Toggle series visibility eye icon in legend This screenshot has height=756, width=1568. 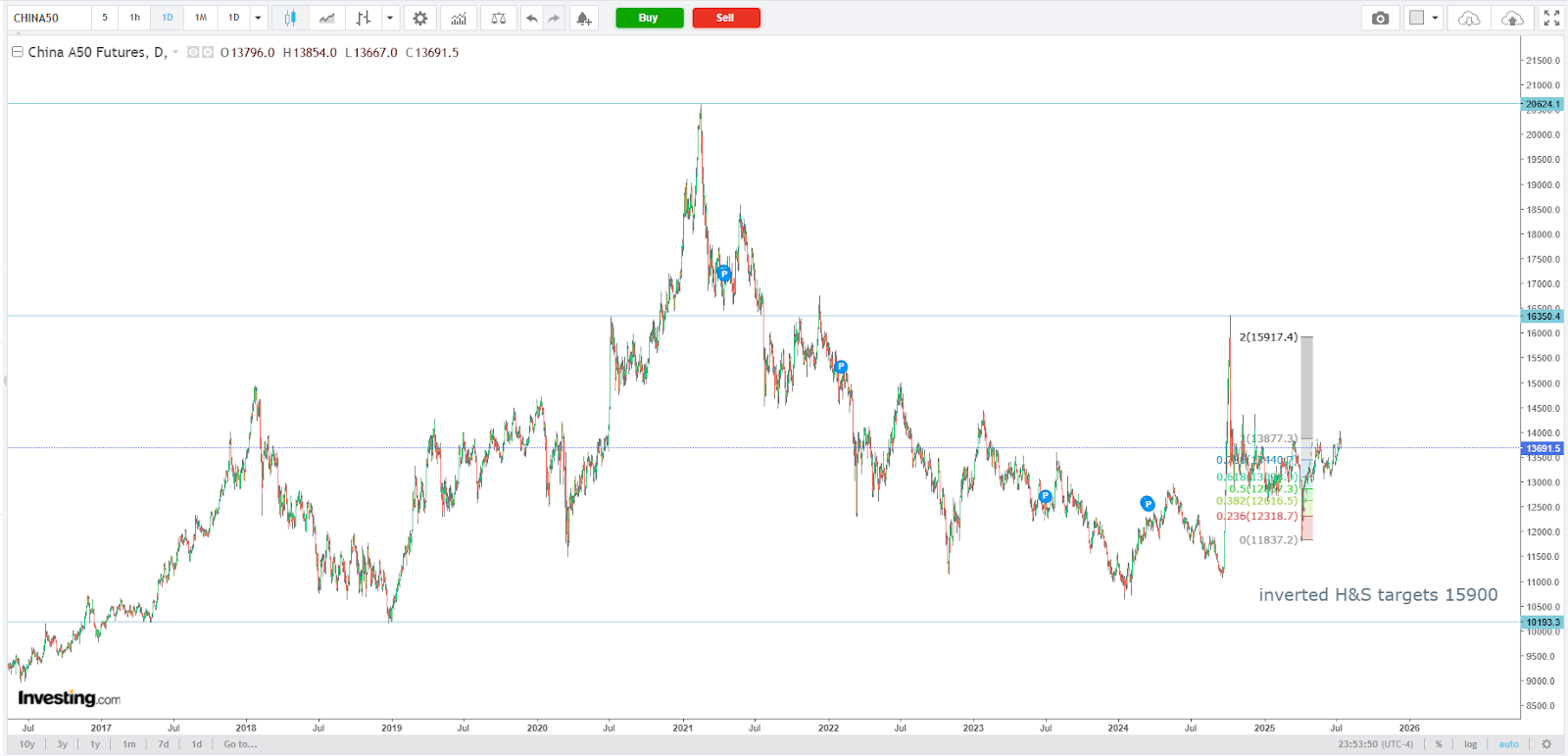click(193, 53)
